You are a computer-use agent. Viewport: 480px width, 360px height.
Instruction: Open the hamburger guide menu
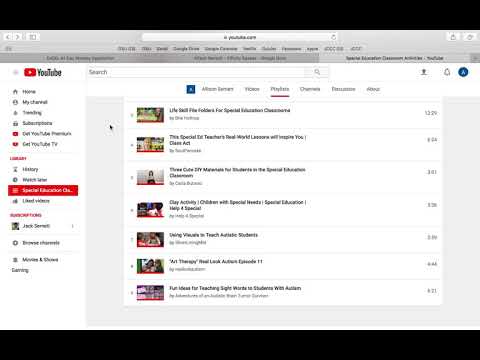[x=15, y=72]
